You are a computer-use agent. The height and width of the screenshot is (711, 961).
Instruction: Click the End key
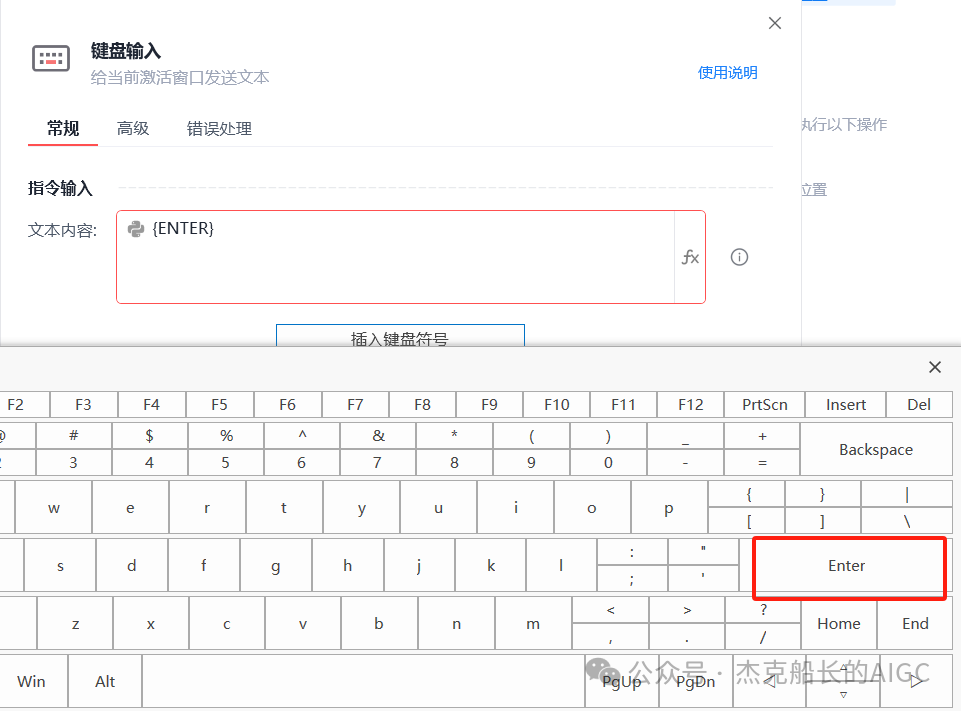(915, 623)
